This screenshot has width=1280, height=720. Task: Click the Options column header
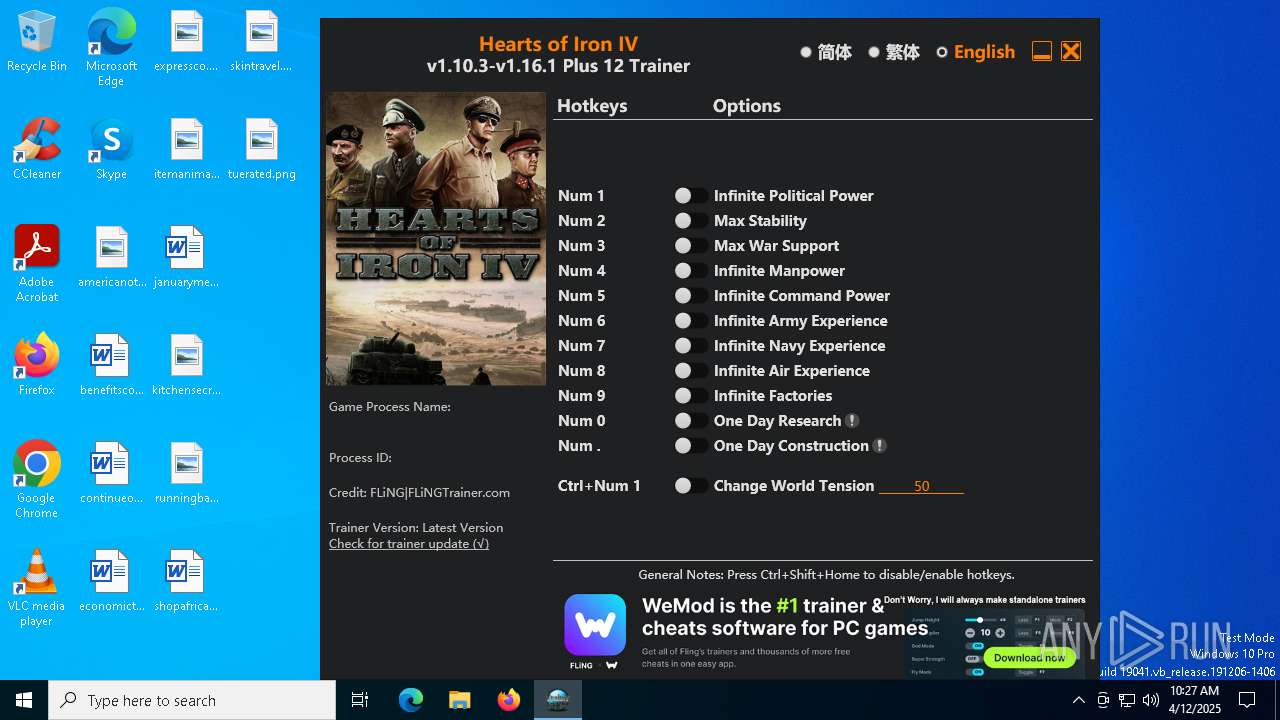click(x=747, y=106)
